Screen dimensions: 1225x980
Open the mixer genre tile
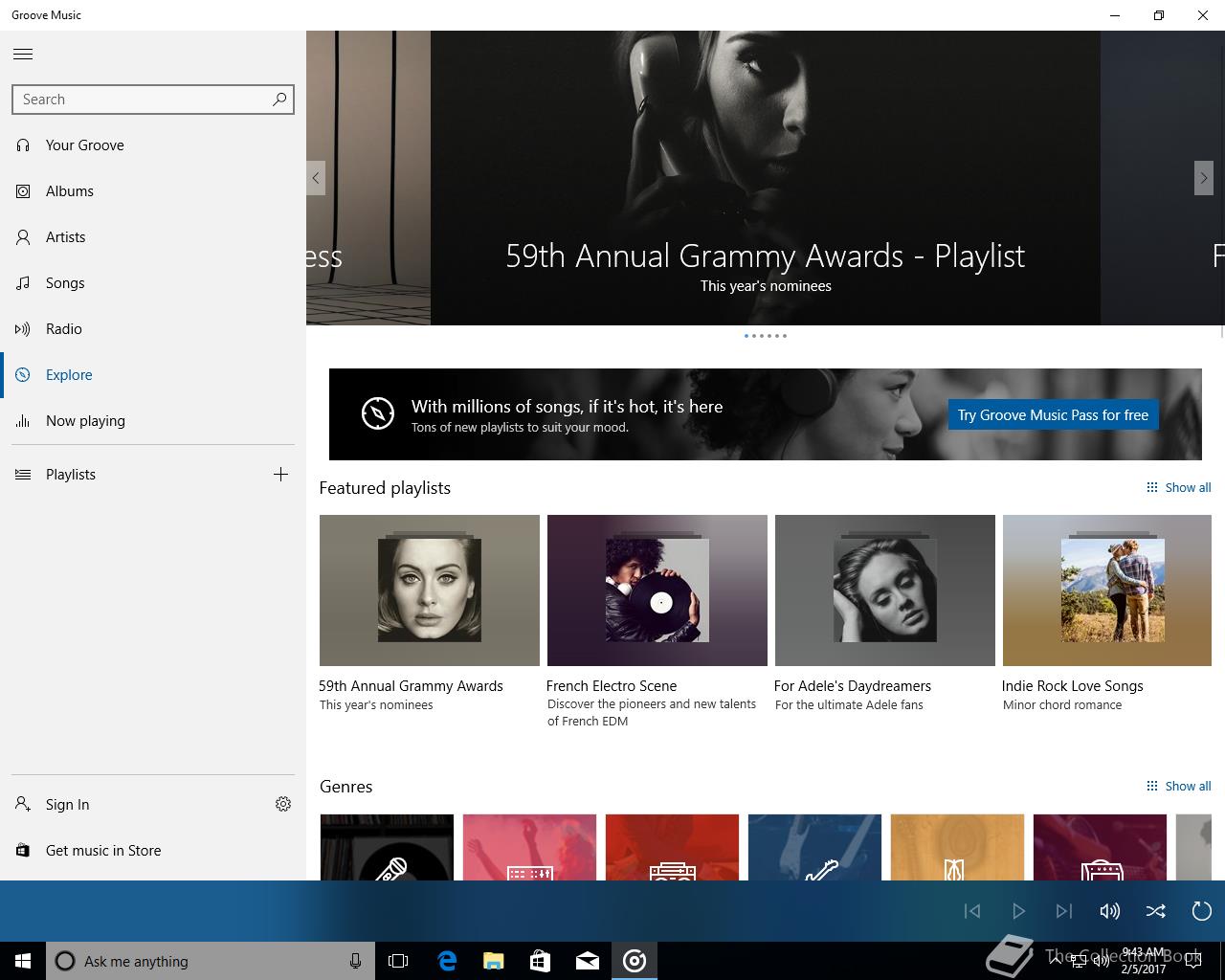pos(529,847)
